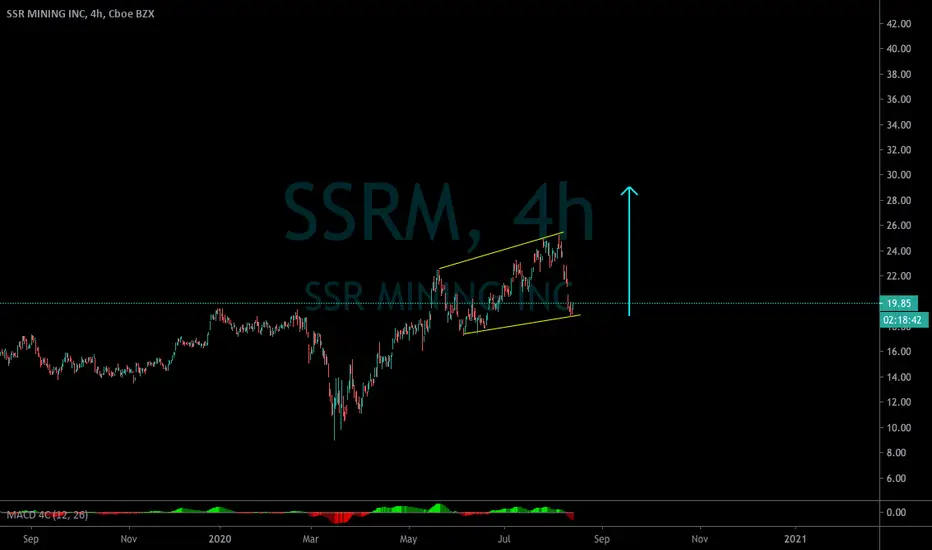932x550 pixels.
Task: Click the 2020 label on time axis
Action: point(219,539)
